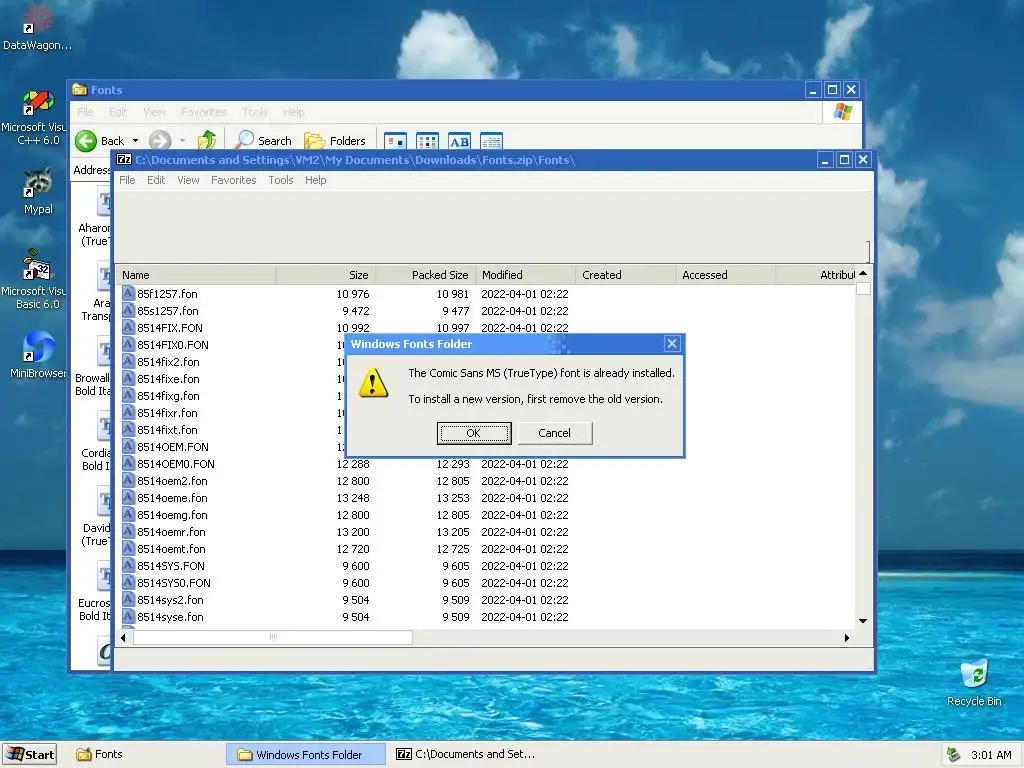Viewport: 1024px width, 768px height.
Task: Select 85f1257.fon file icon
Action: click(x=128, y=294)
